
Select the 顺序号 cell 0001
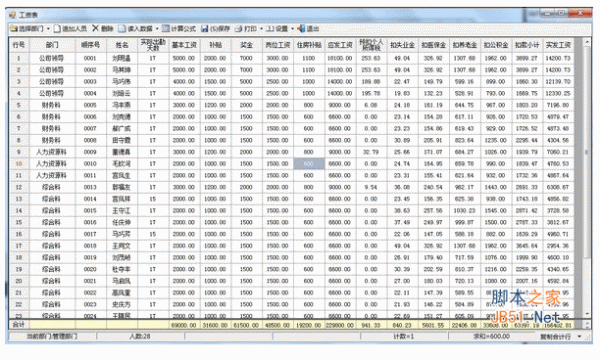[90, 58]
